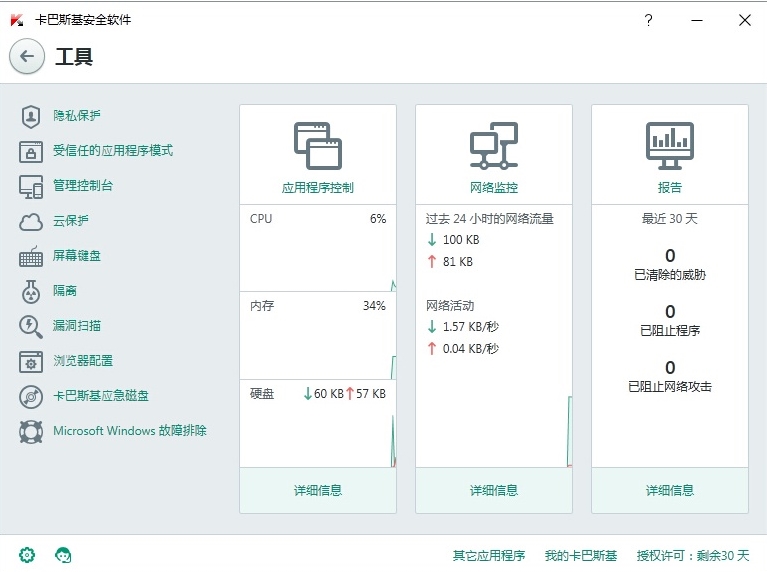Click the Kaspersky logo in title bar
Viewport: 767px width, 572px height.
point(17,20)
